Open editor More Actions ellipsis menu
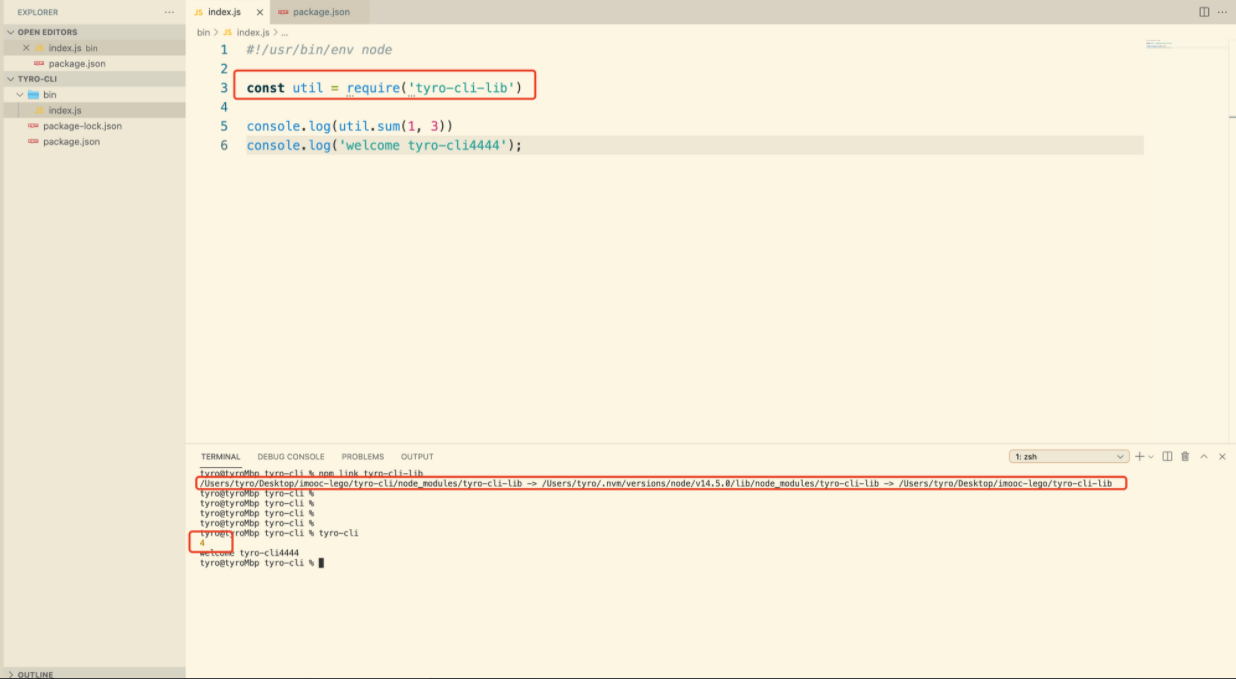This screenshot has height=679, width=1236. [x=1222, y=12]
